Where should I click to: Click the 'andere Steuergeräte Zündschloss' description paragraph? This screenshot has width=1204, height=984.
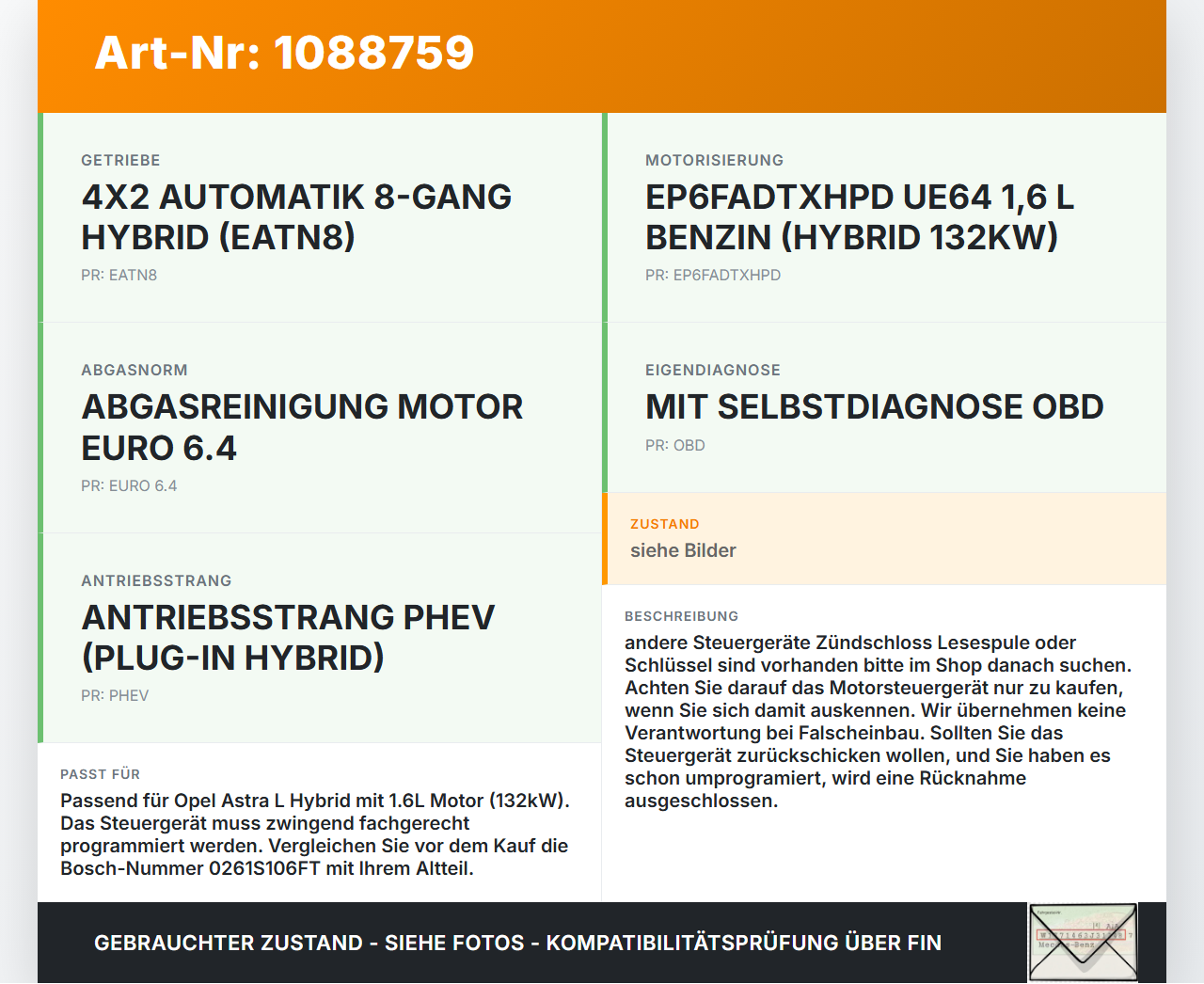coord(879,722)
